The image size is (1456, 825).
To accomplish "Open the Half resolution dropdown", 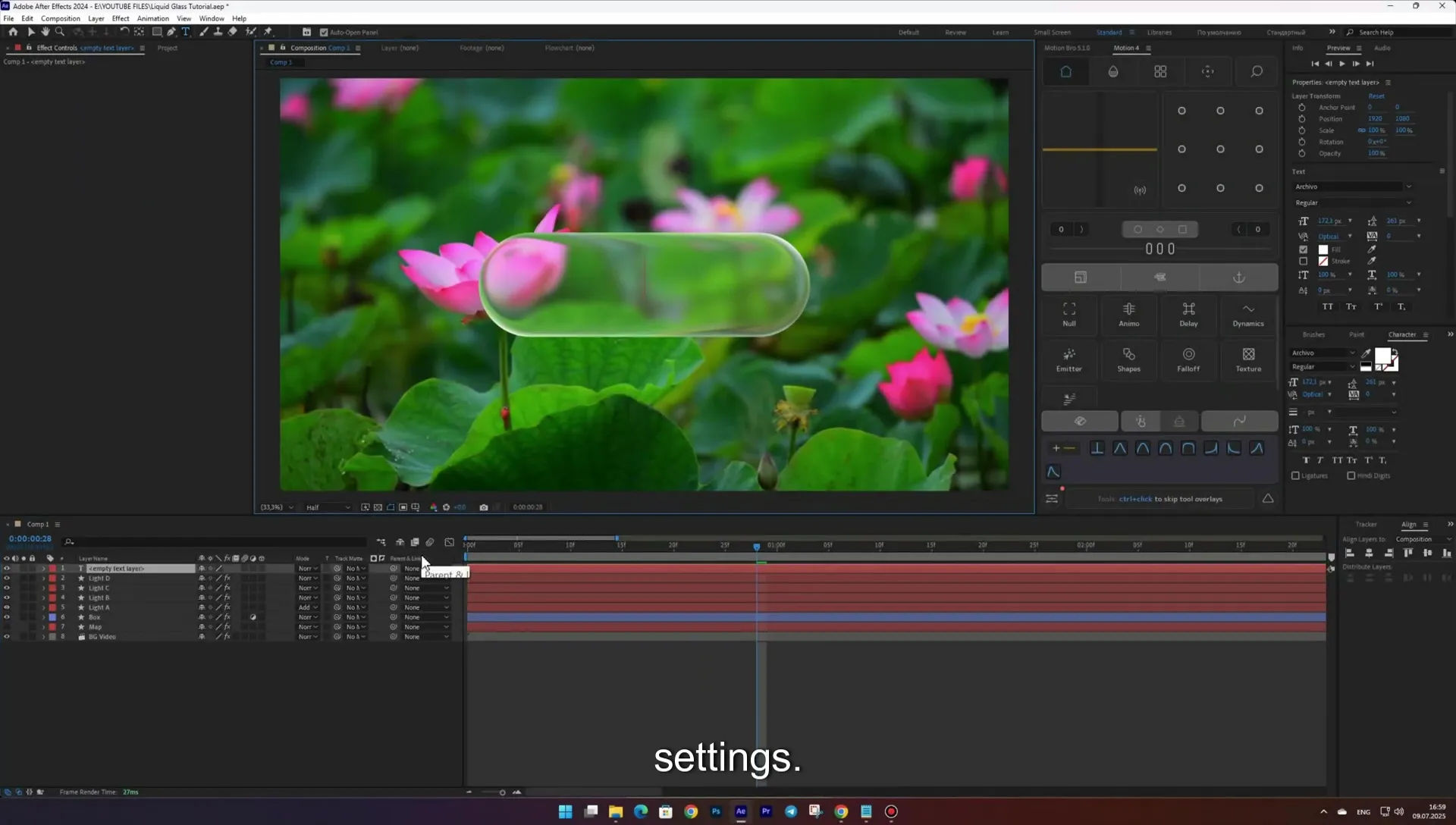I will 328,507.
